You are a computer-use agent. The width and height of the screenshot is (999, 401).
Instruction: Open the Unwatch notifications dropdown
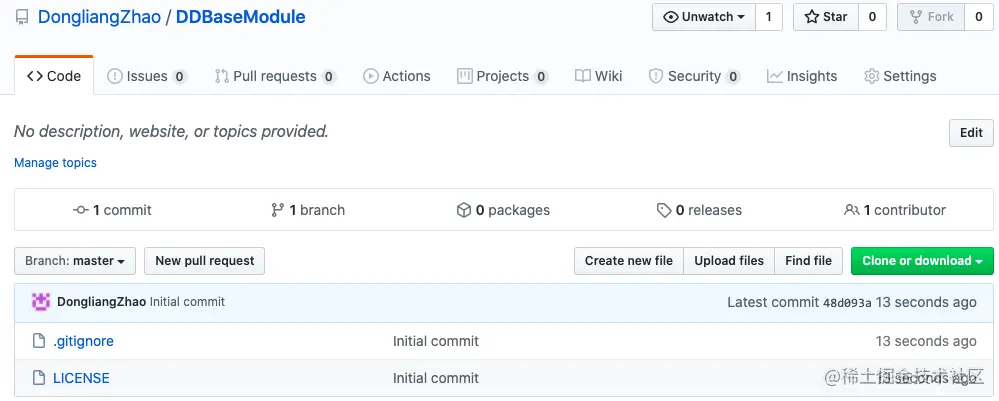[x=704, y=17]
